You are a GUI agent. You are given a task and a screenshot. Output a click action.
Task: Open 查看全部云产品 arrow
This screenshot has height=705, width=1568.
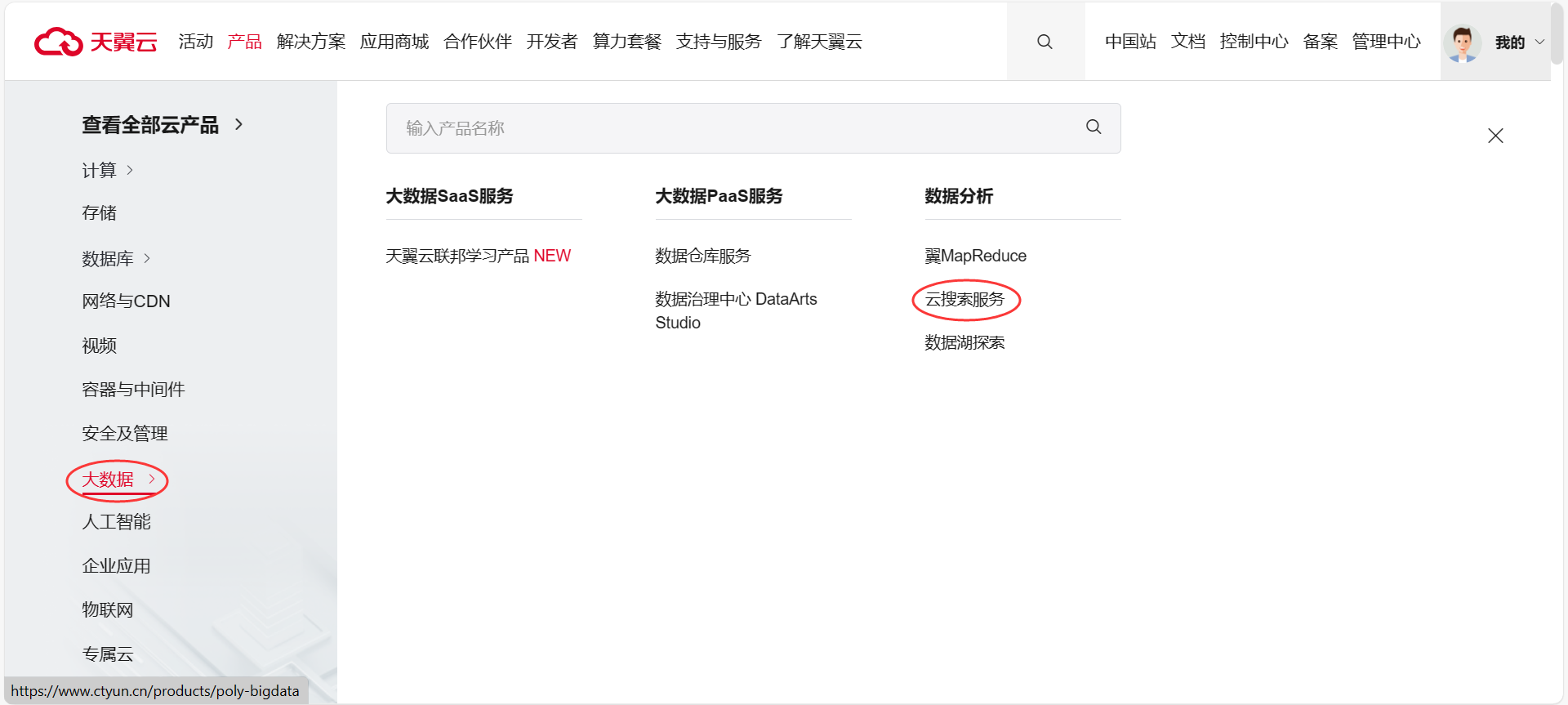(238, 124)
